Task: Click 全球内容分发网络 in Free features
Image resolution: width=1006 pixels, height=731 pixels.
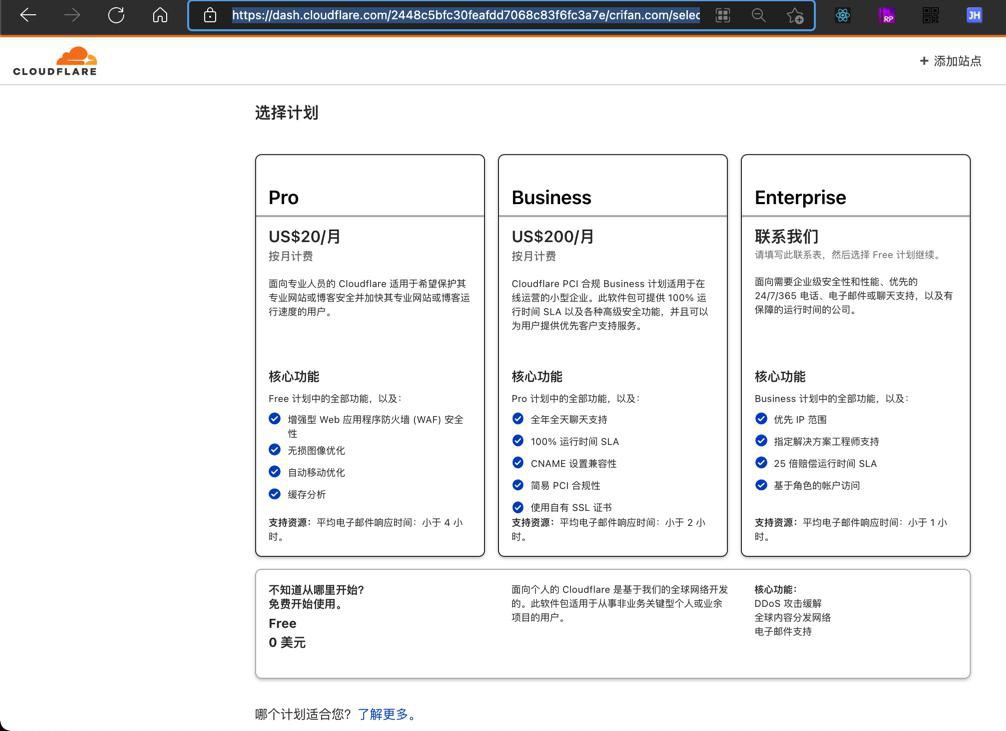Action: coord(792,617)
